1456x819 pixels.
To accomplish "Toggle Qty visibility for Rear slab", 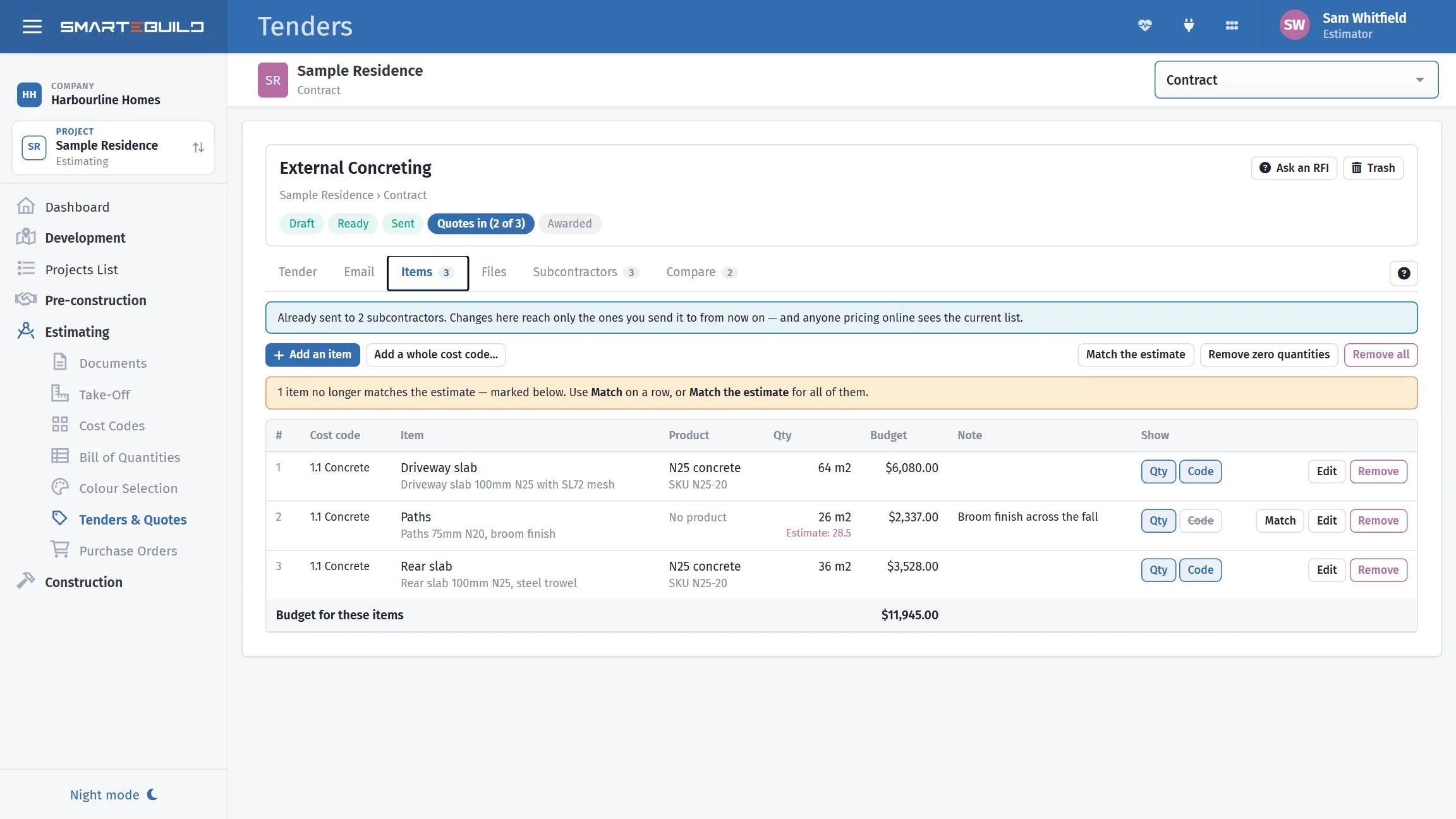I will pyautogui.click(x=1158, y=570).
